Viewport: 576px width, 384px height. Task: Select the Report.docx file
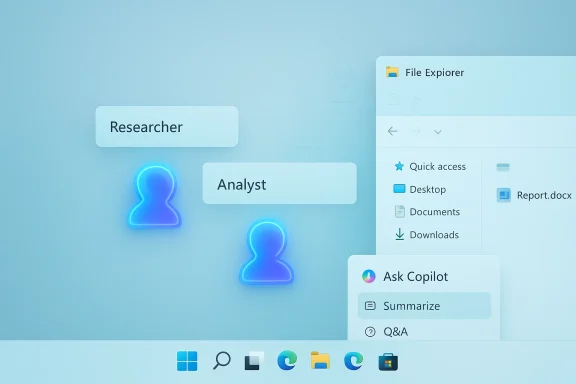534,195
